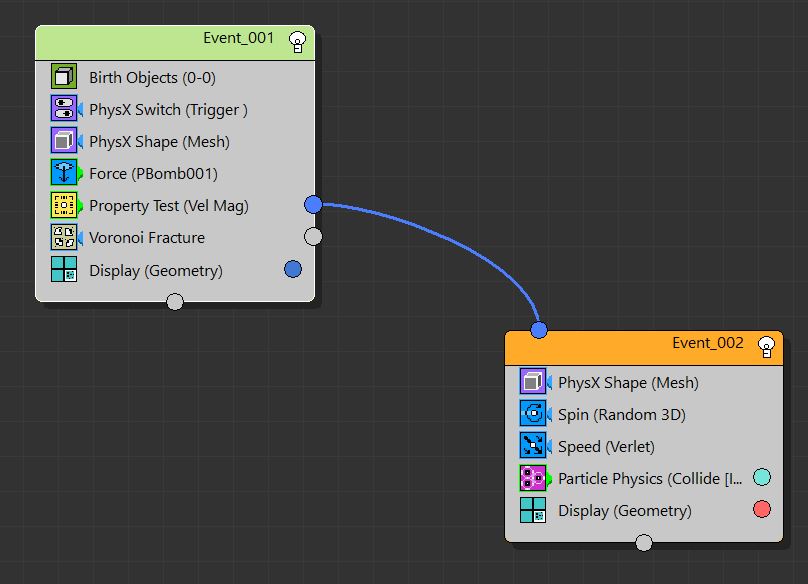Click the Property Test blue output connector
808x584 pixels.
[313, 205]
